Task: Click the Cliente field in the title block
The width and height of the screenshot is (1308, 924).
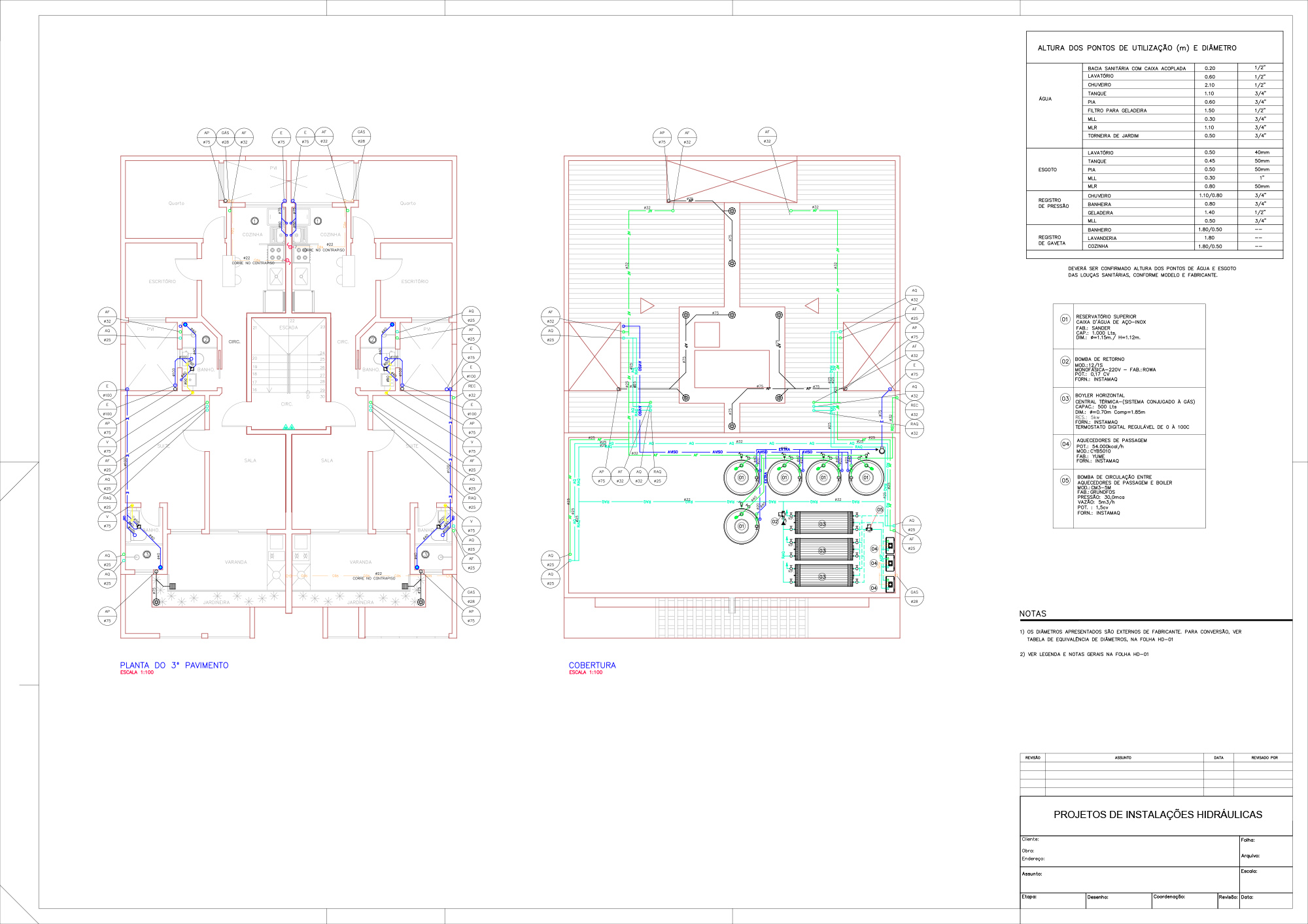Action: [x=1030, y=839]
